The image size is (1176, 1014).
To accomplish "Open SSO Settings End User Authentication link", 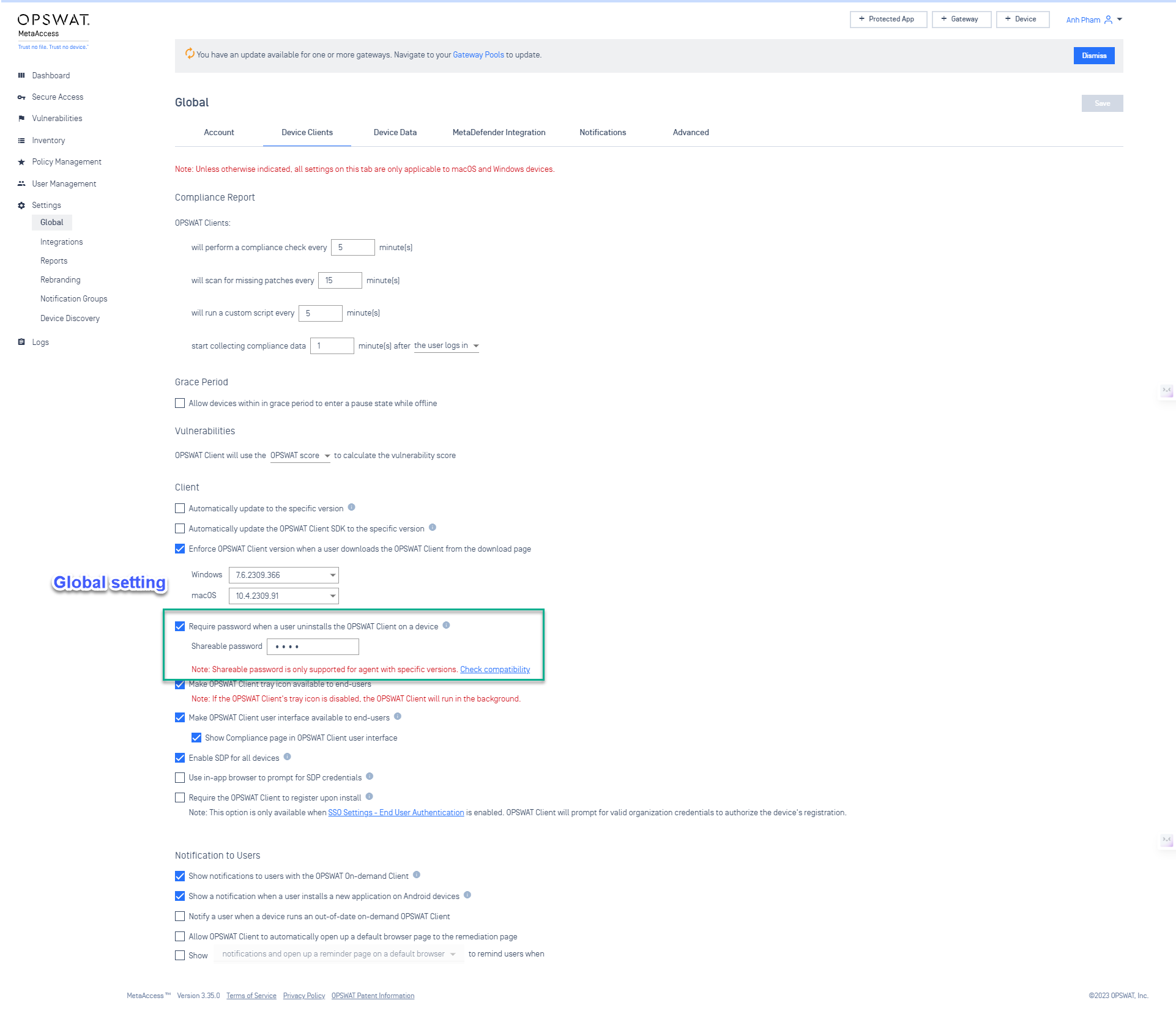I will coord(396,813).
